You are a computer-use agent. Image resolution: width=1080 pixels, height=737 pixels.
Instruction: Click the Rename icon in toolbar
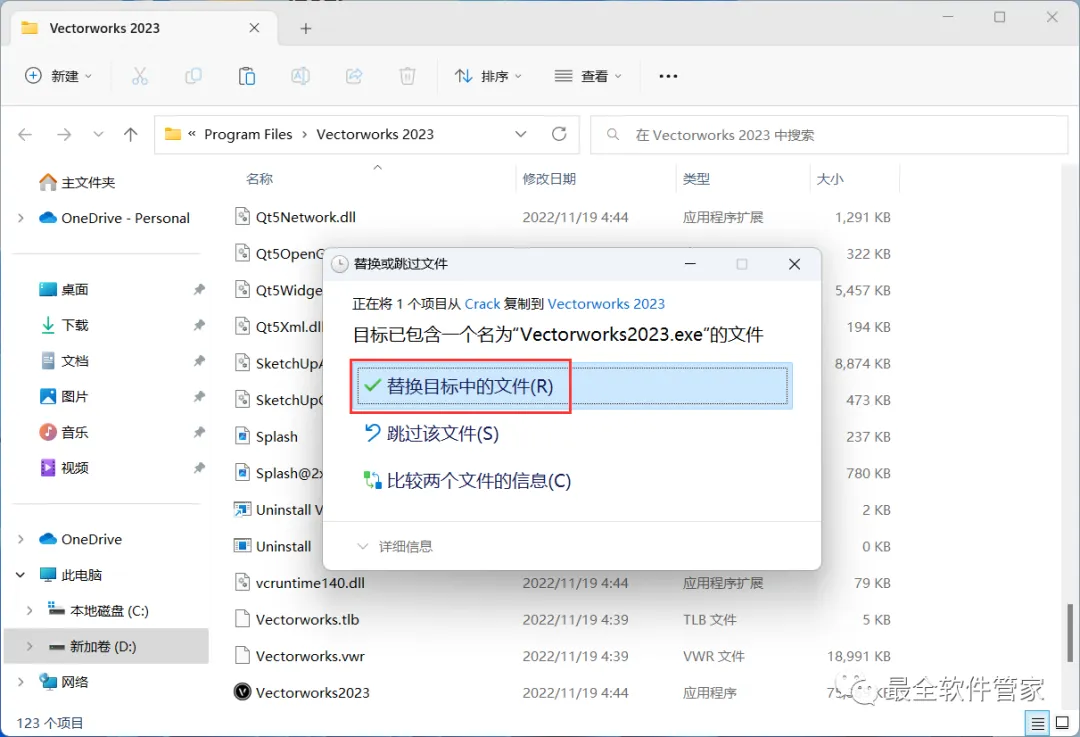(x=300, y=76)
